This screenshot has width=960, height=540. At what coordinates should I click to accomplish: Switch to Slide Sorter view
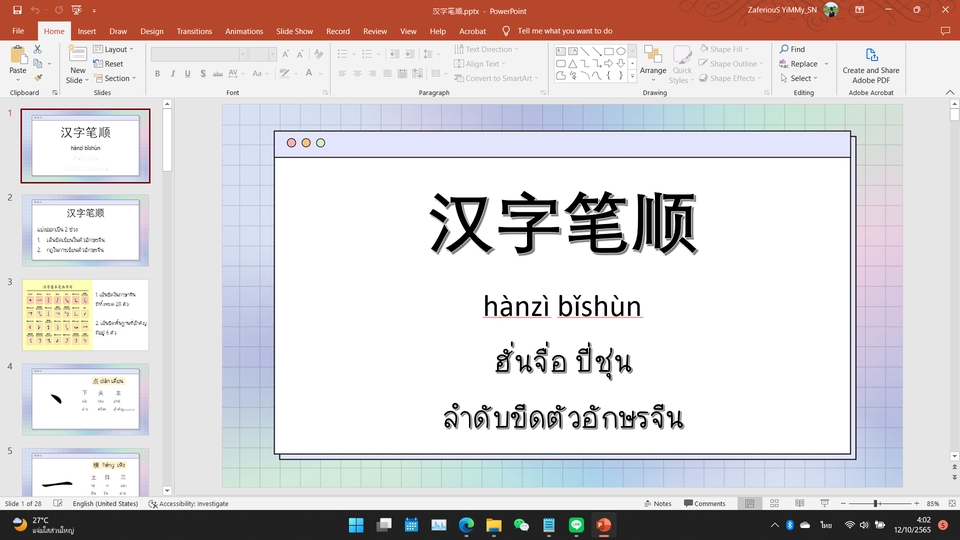[774, 503]
